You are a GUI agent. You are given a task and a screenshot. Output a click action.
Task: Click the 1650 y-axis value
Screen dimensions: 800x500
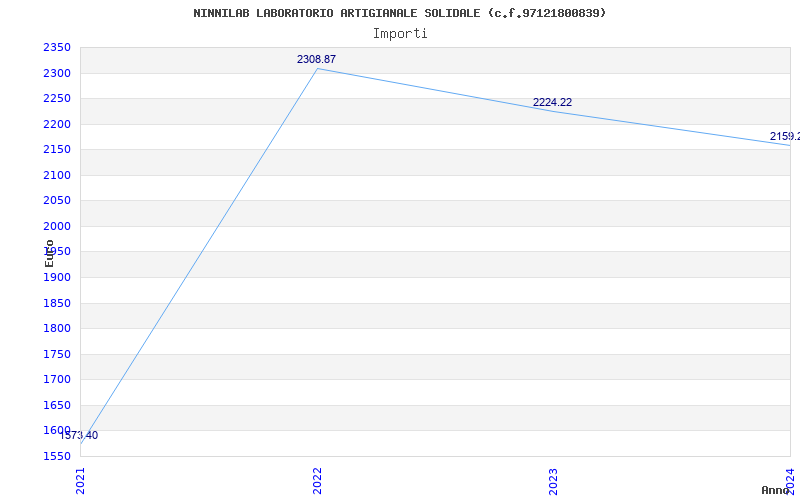coord(57,405)
